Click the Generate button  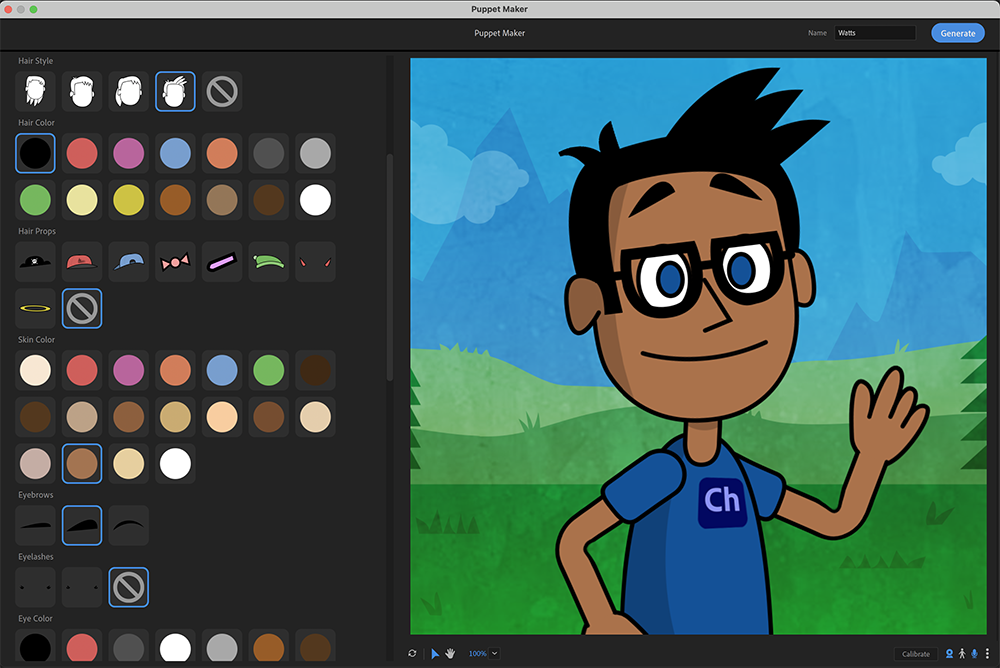coord(958,33)
